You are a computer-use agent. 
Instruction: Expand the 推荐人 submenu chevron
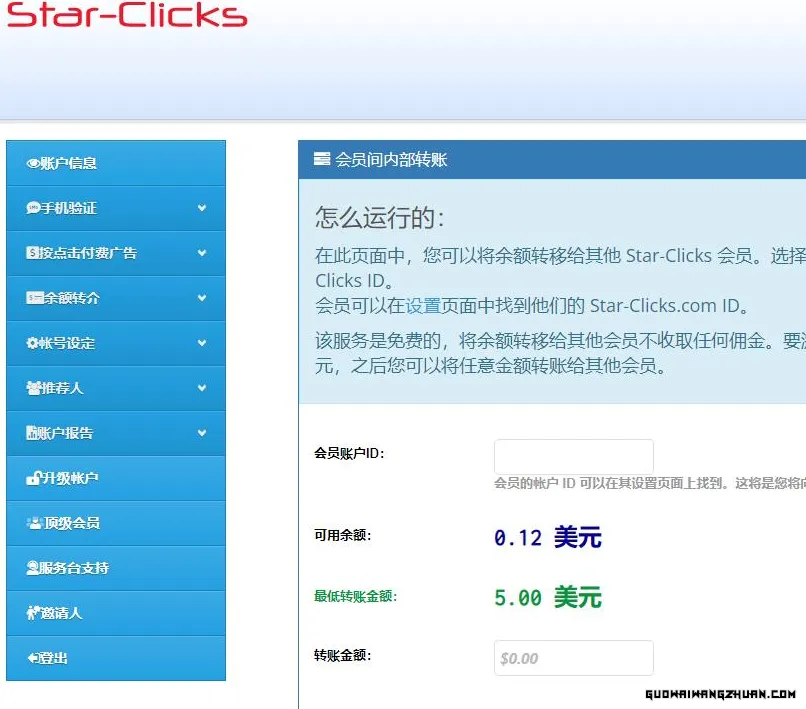click(x=202, y=388)
